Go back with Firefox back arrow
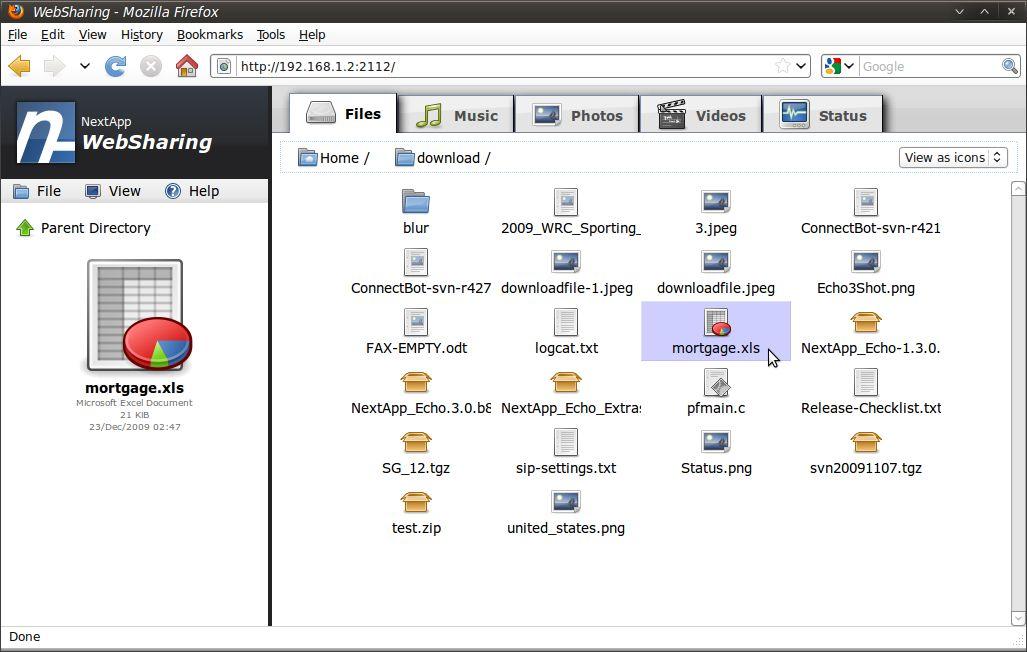Image resolution: width=1027 pixels, height=652 pixels. [x=19, y=66]
